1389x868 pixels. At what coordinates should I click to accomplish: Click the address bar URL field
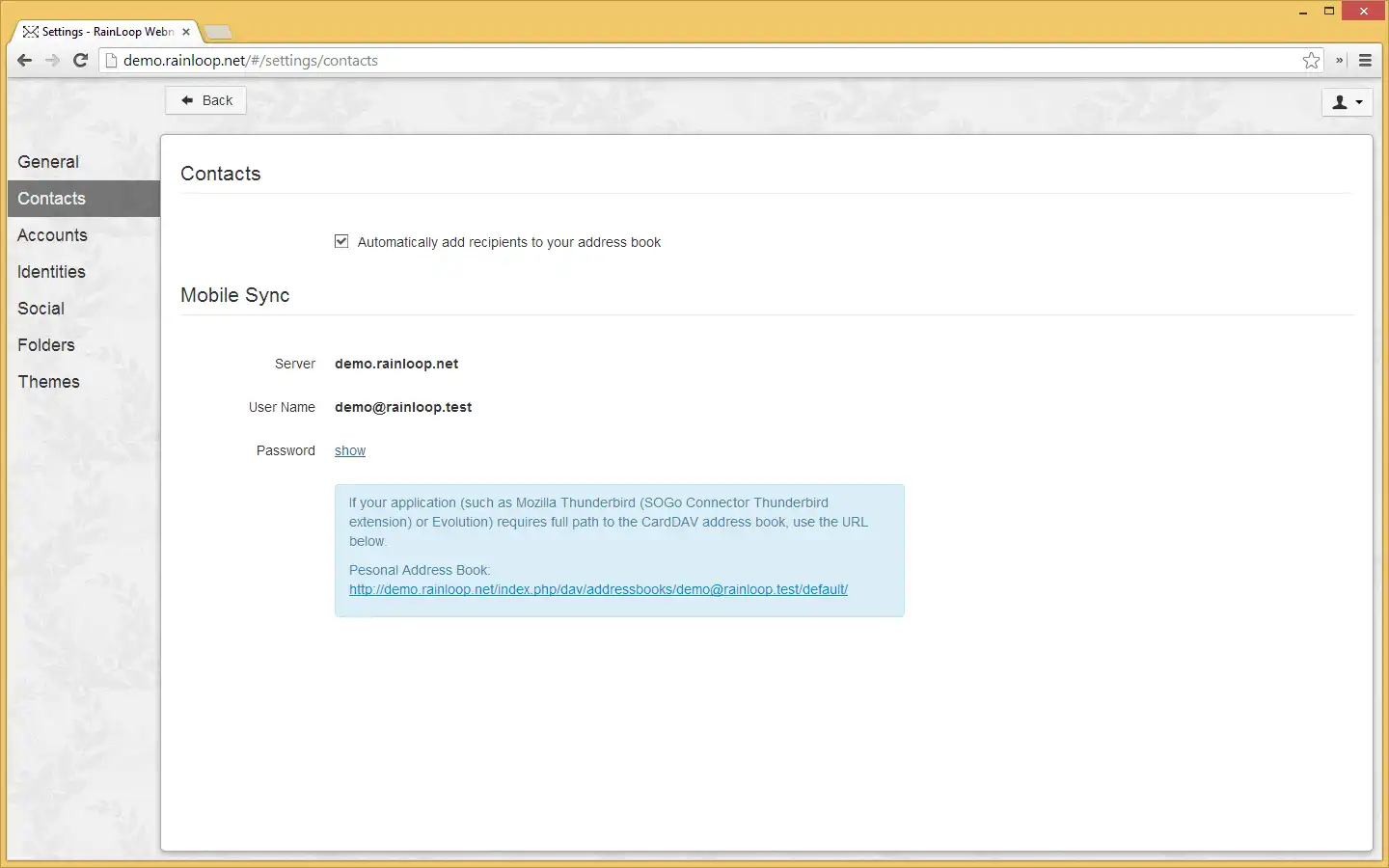pos(709,60)
